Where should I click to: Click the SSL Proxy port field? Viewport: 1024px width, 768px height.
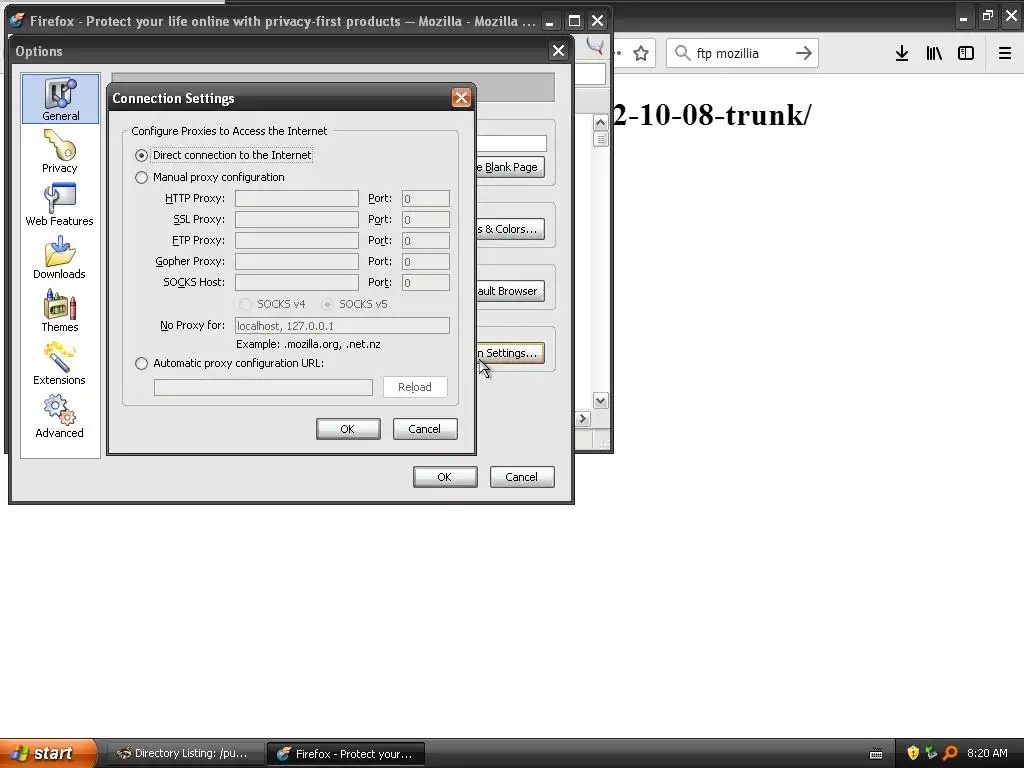[426, 219]
